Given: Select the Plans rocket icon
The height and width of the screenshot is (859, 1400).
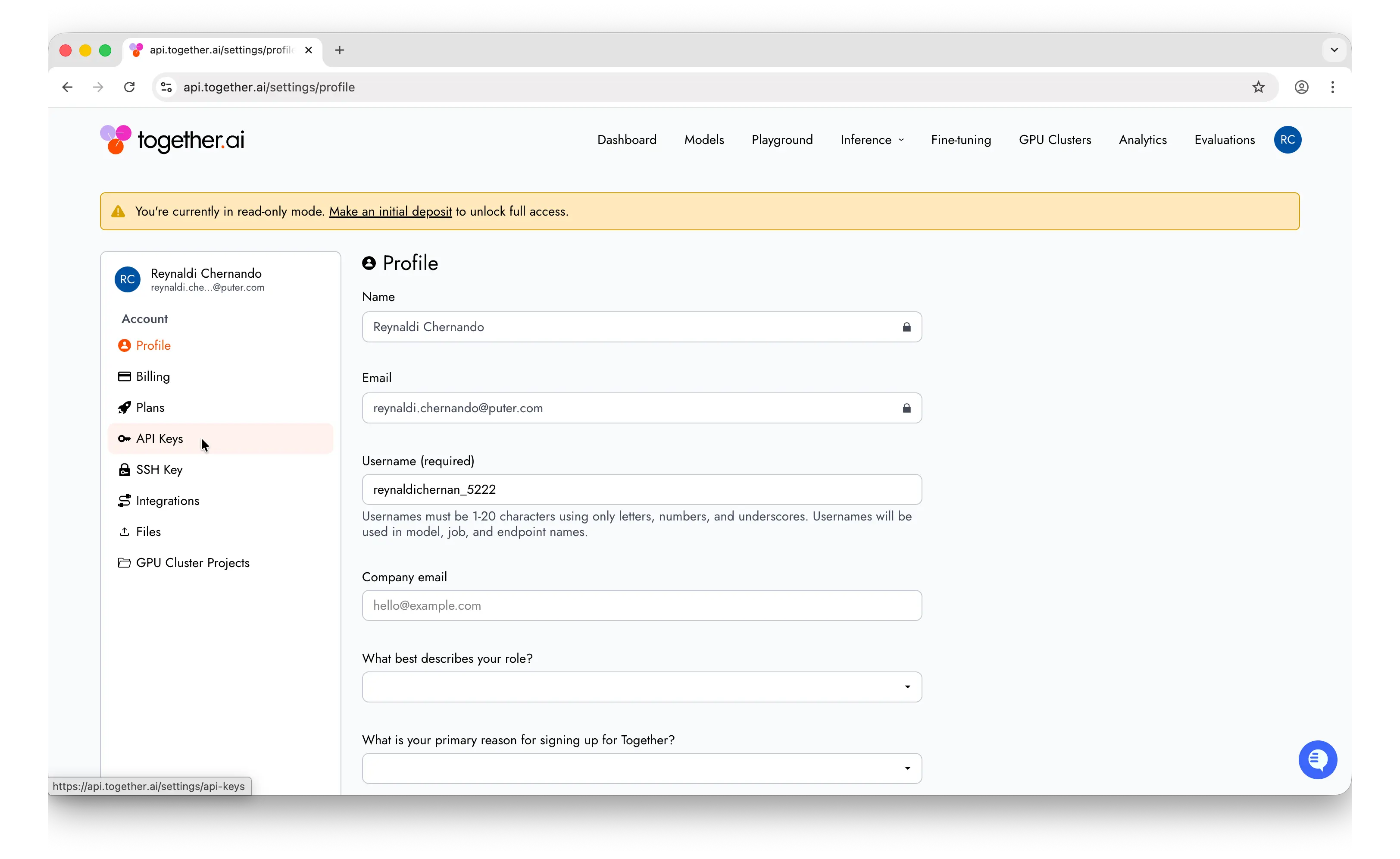Looking at the screenshot, I should tap(125, 407).
